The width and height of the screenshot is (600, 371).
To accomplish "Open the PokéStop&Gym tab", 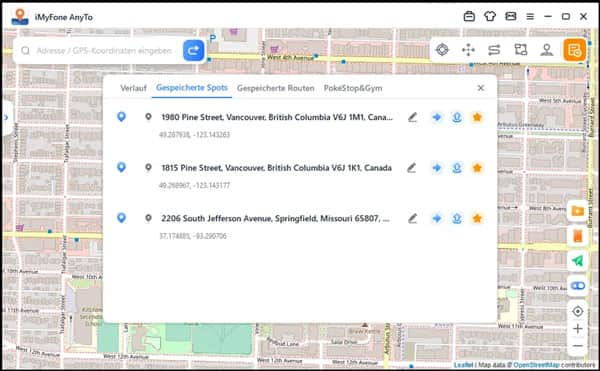I will [x=353, y=88].
